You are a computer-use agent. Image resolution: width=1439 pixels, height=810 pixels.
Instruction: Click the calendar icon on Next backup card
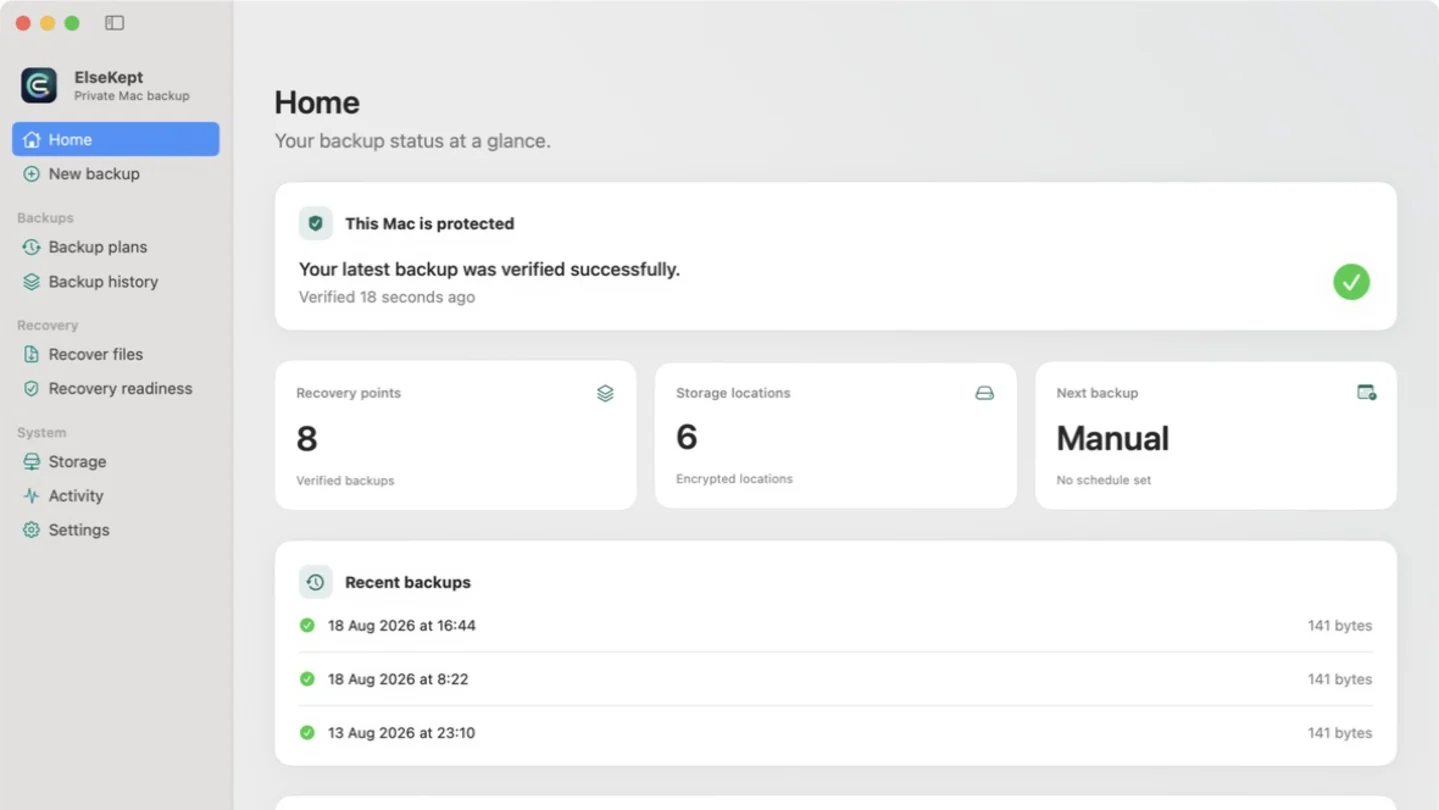tap(1366, 392)
